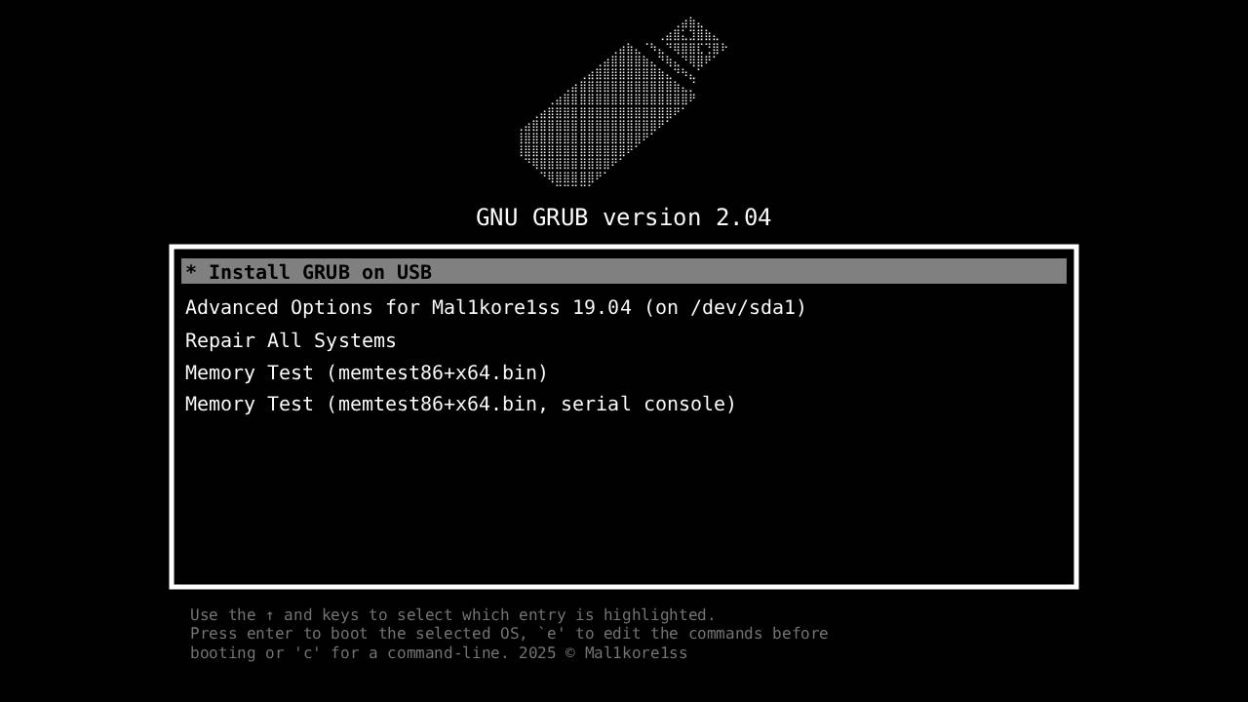Image resolution: width=1248 pixels, height=702 pixels.
Task: Click the USB drive connector cap
Action: pos(690,46)
